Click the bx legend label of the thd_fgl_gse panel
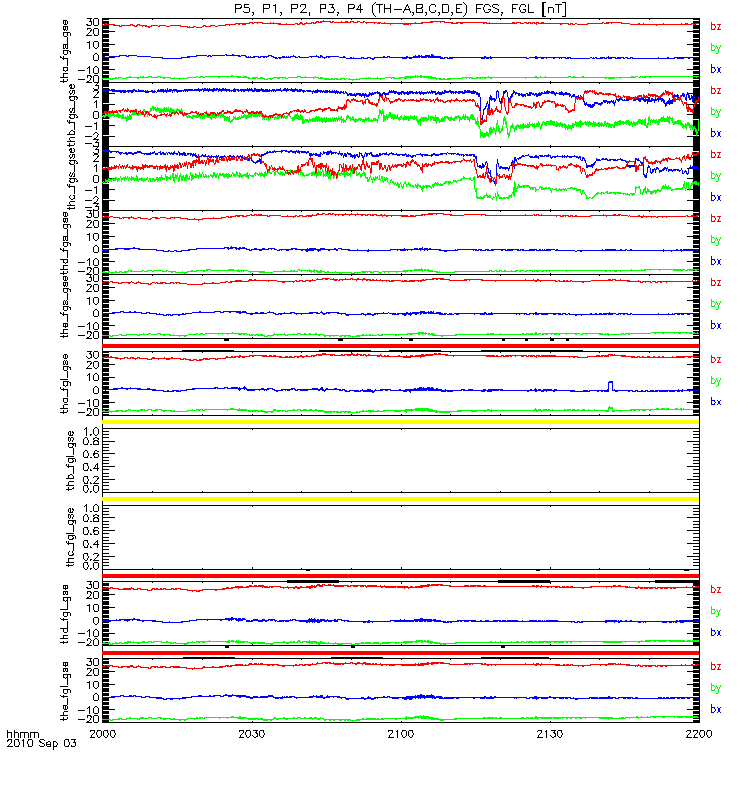Image resolution: width=750 pixels, height=800 pixels. (716, 632)
